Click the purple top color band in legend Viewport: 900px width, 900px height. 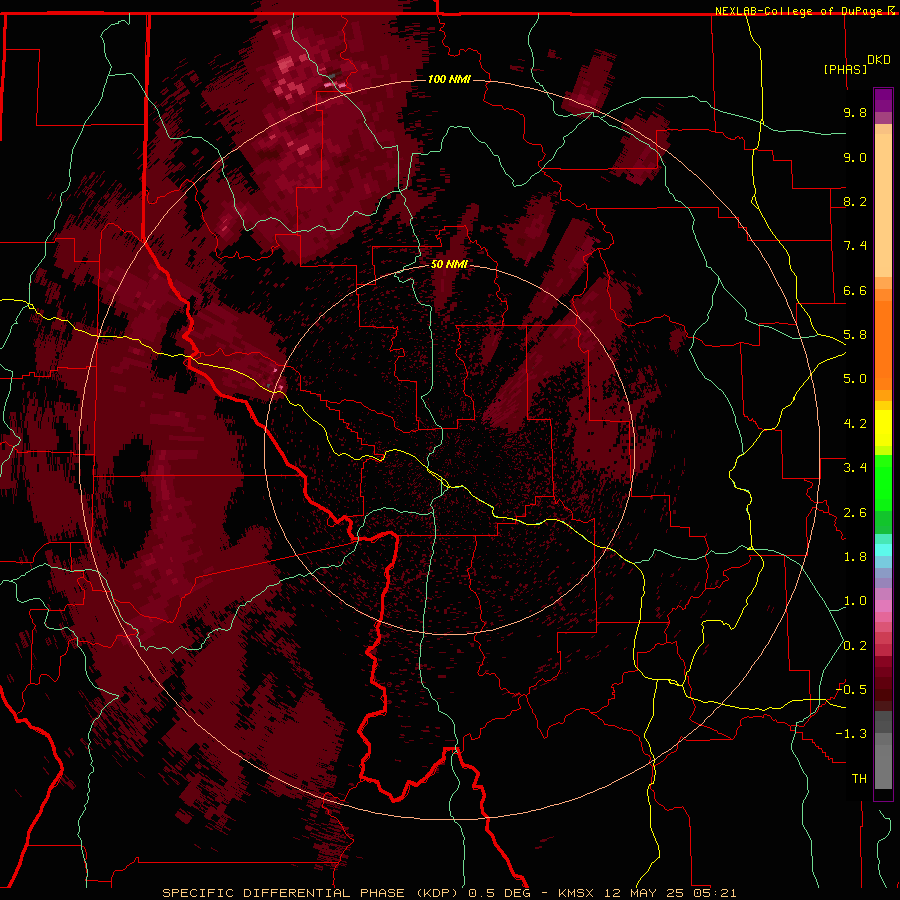pos(883,100)
